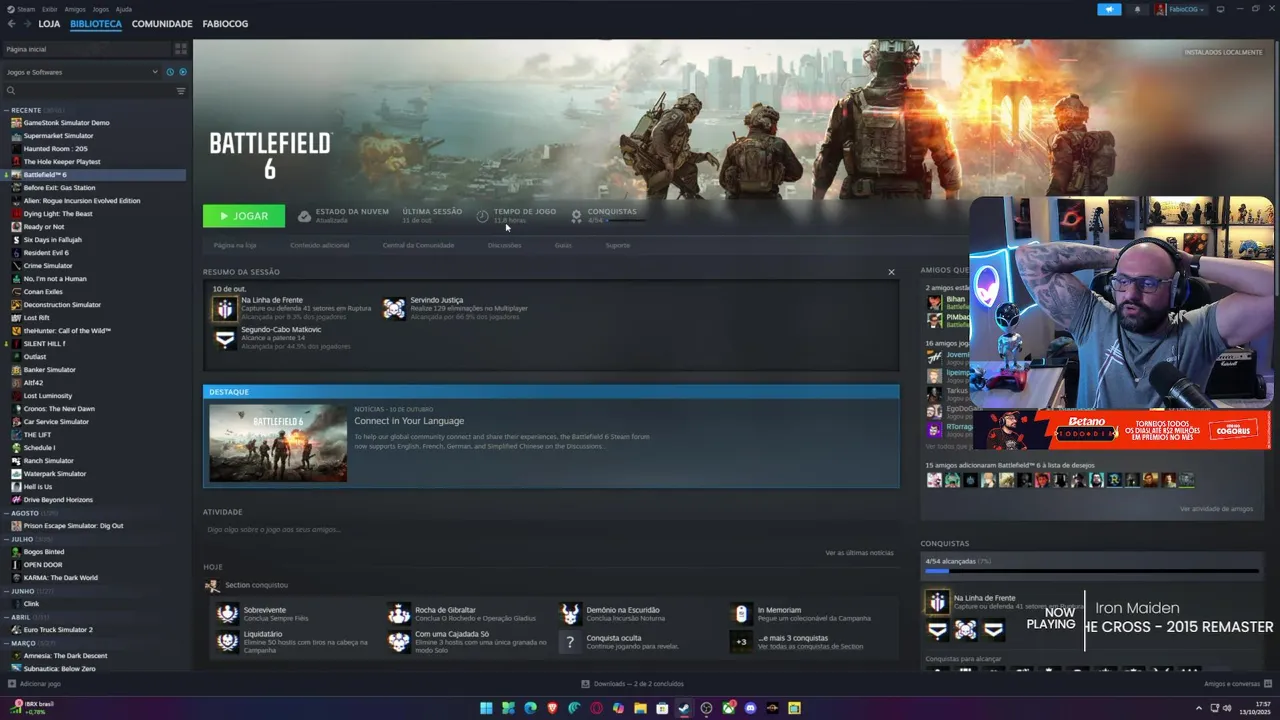Select Resident Evil 6 in library
The width and height of the screenshot is (1280, 720).
click(46, 253)
